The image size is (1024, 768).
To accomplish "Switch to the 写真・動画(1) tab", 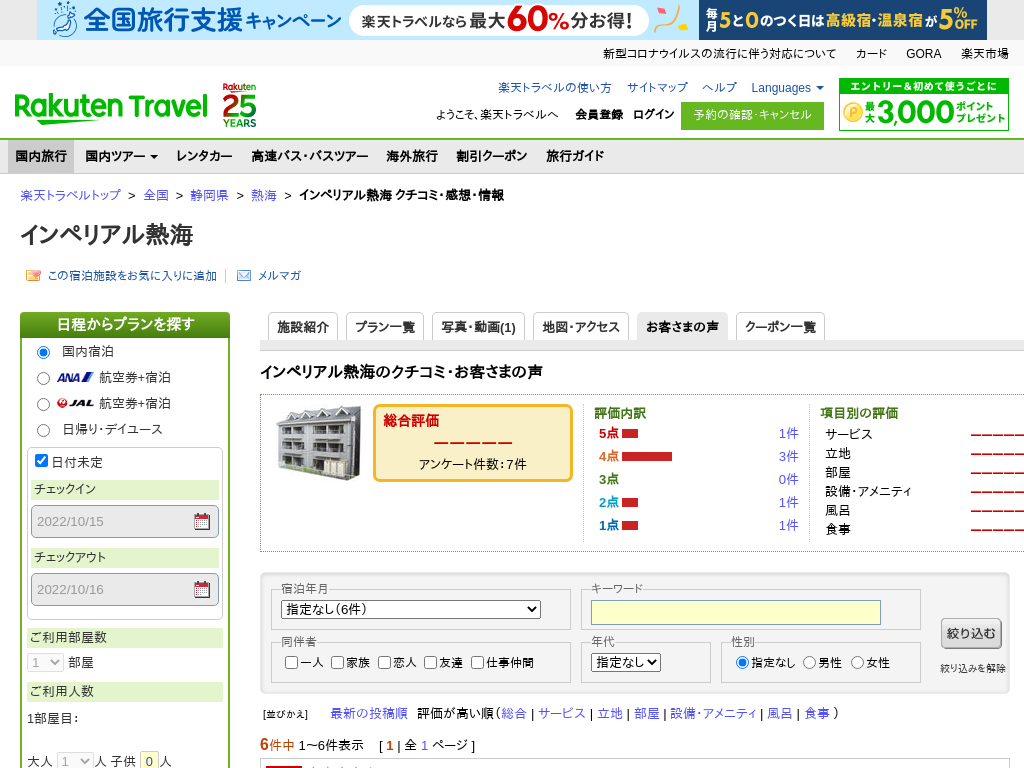I will click(479, 327).
